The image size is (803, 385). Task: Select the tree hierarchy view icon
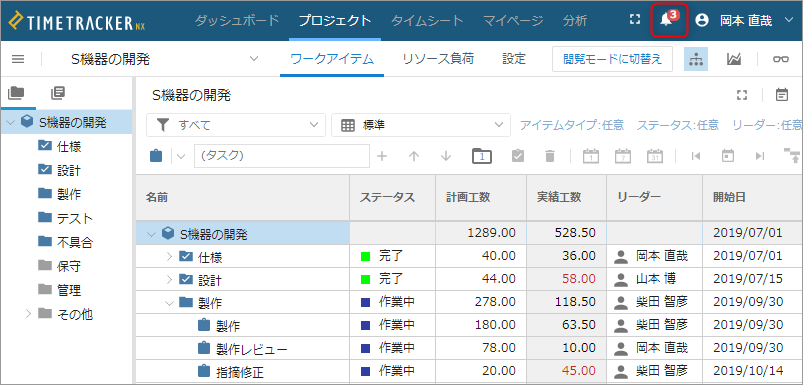pyautogui.click(x=696, y=59)
